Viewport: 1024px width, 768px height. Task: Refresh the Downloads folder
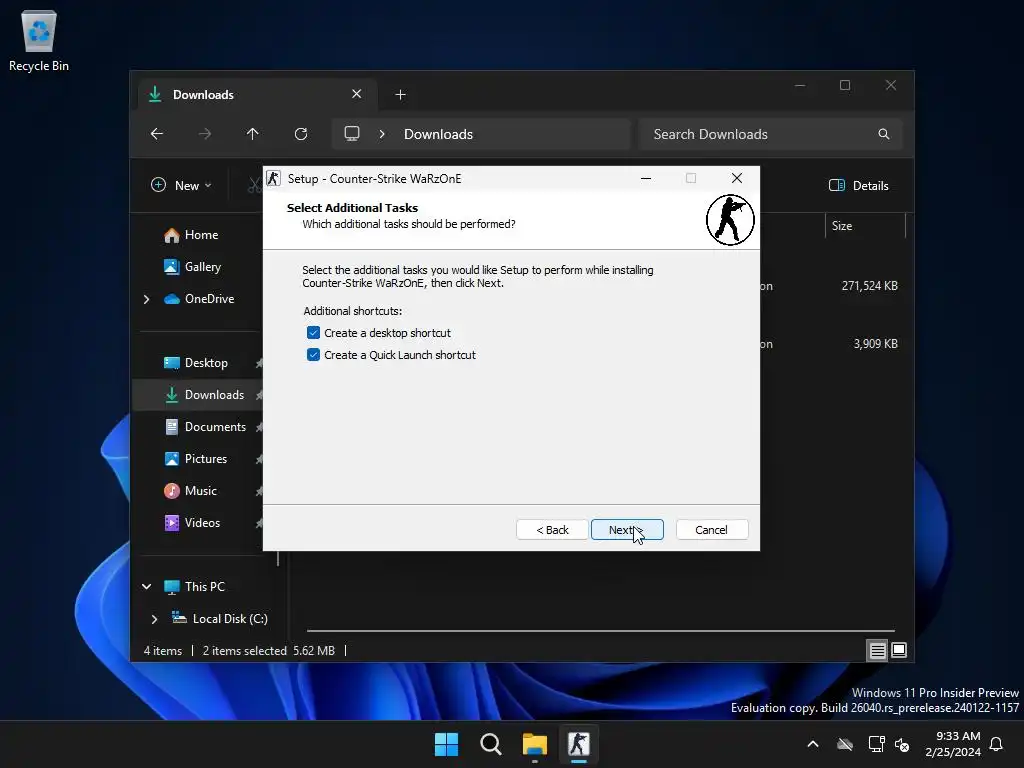pos(301,134)
